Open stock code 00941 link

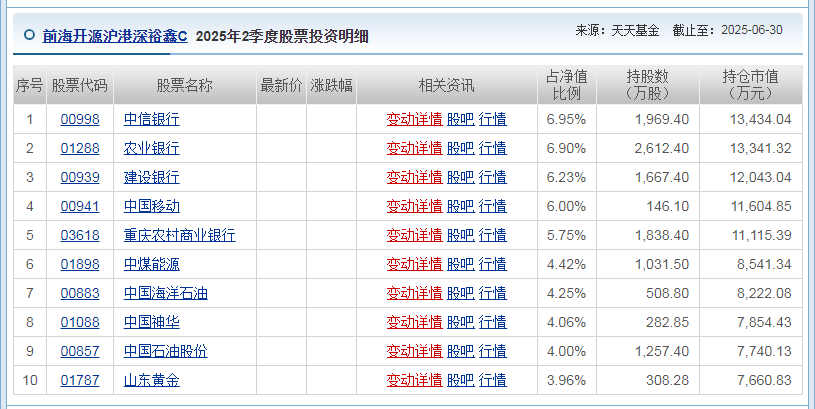click(80, 206)
